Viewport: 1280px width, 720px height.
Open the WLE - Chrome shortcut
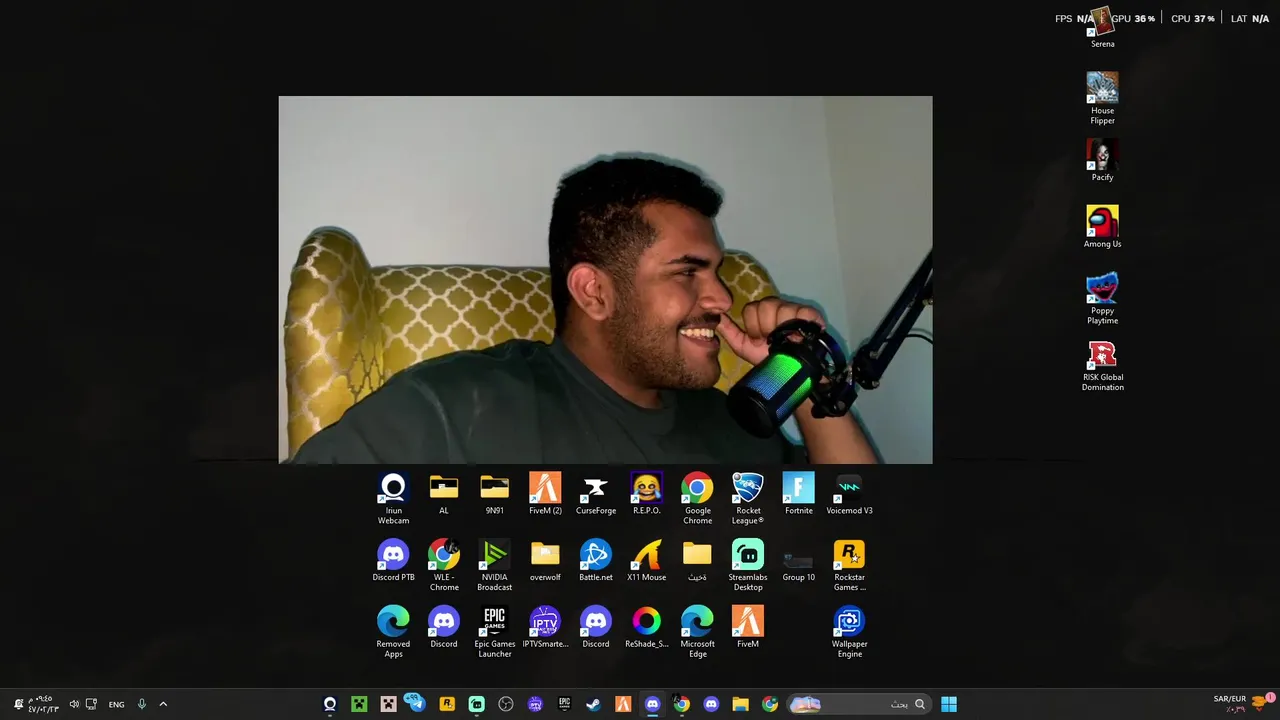coord(444,565)
